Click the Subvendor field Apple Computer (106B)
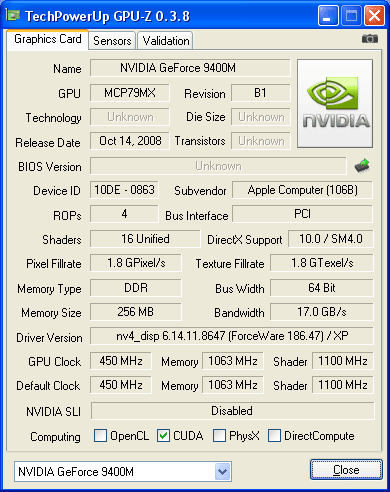The height and width of the screenshot is (492, 390). (302, 190)
